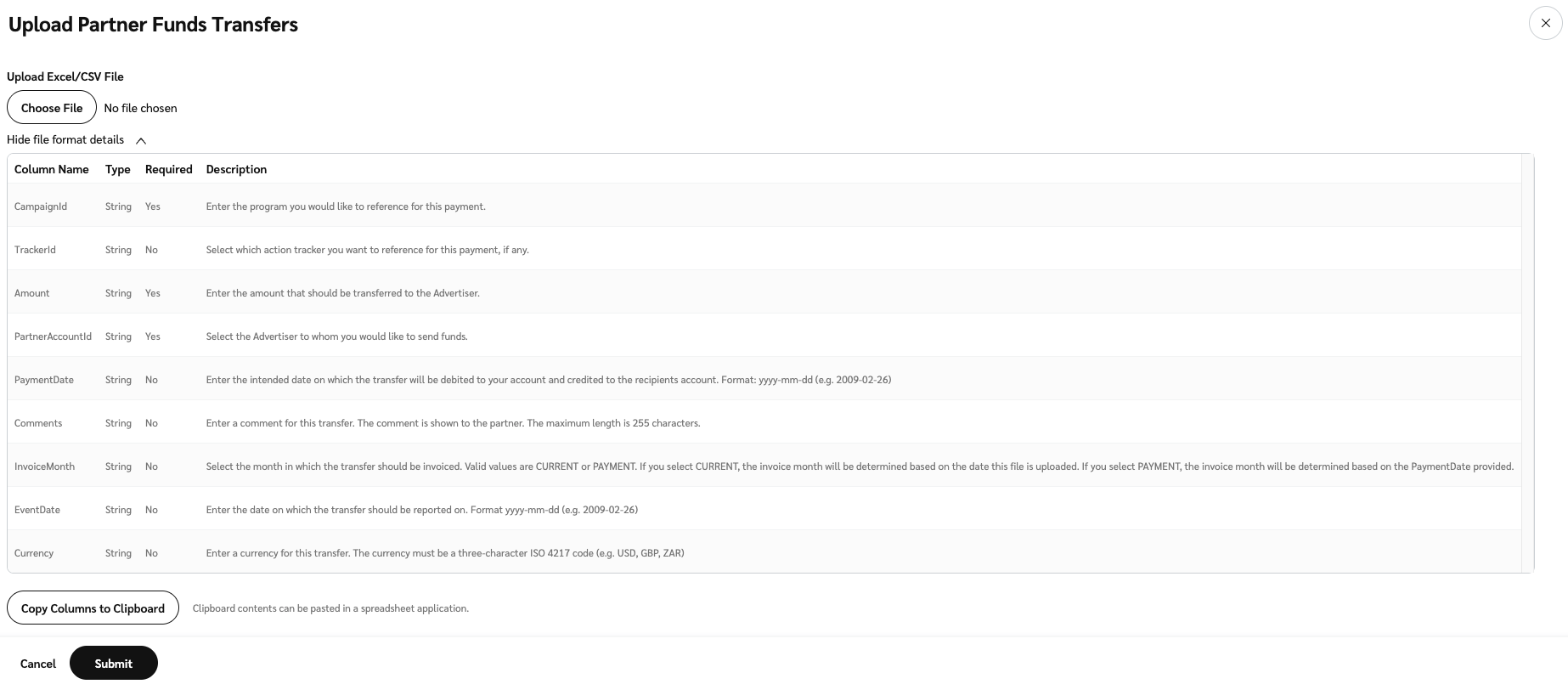Screen dimensions: 1568x684
Task: Click the Column Name header
Action: pyautogui.click(x=52, y=169)
